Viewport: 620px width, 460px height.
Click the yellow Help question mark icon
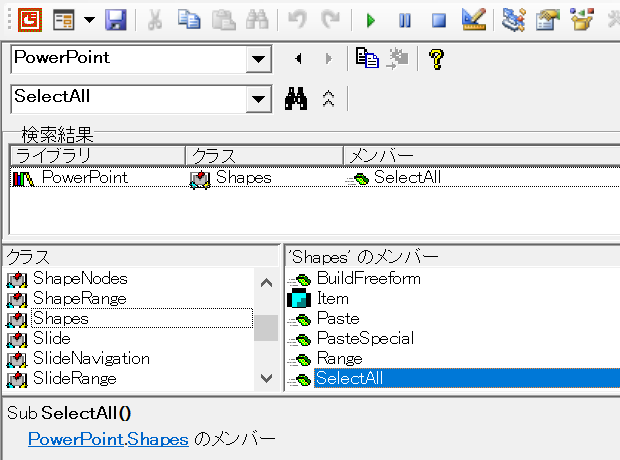[x=436, y=59]
